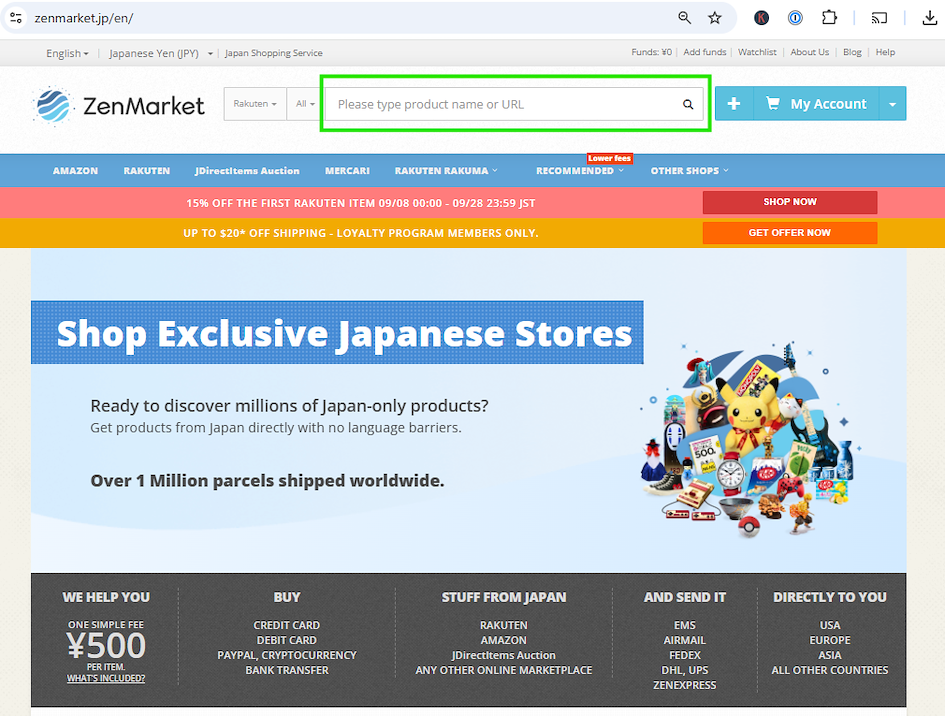Open the red K extension icon
This screenshot has height=716, width=945.
pos(761,18)
